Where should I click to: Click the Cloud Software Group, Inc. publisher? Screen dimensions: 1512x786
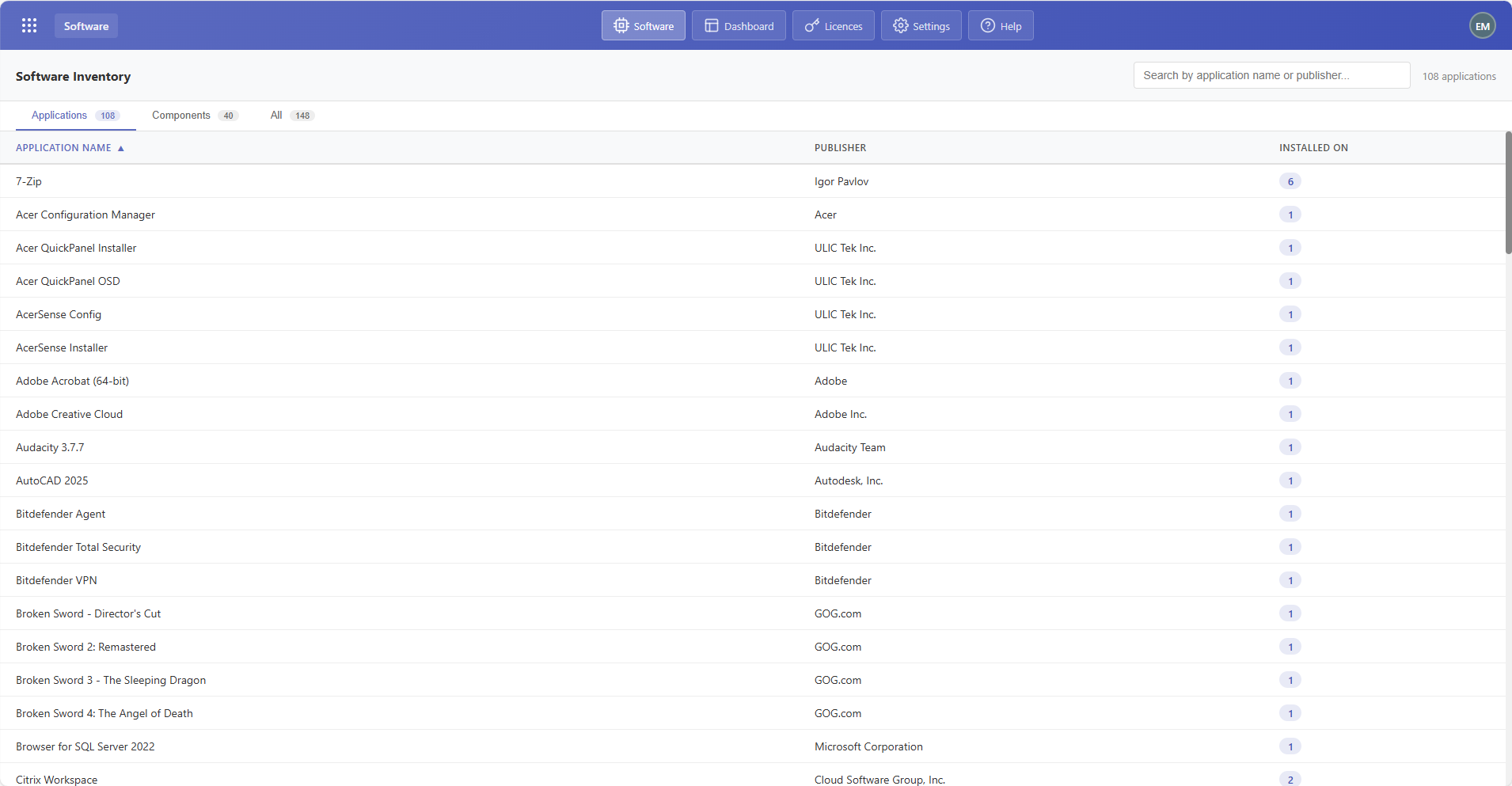tap(879, 780)
